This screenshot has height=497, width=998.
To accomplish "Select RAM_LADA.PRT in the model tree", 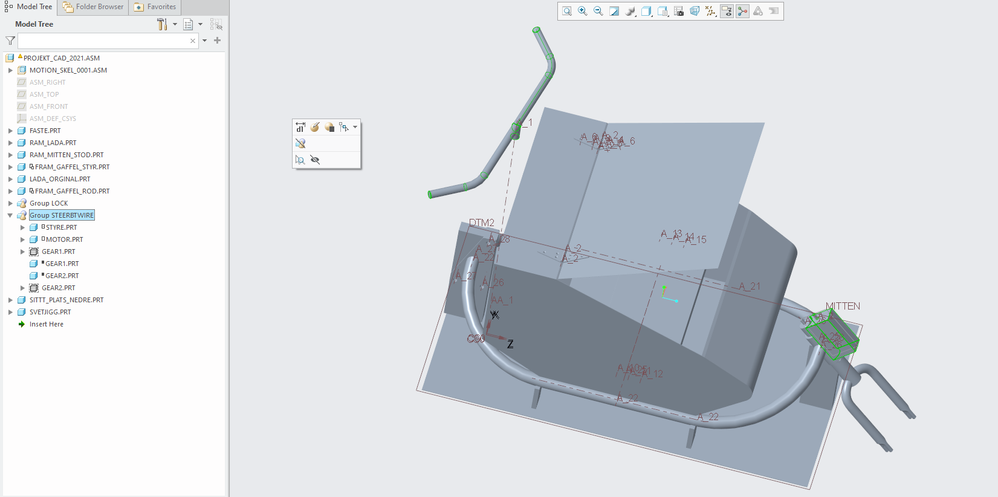I will point(52,143).
